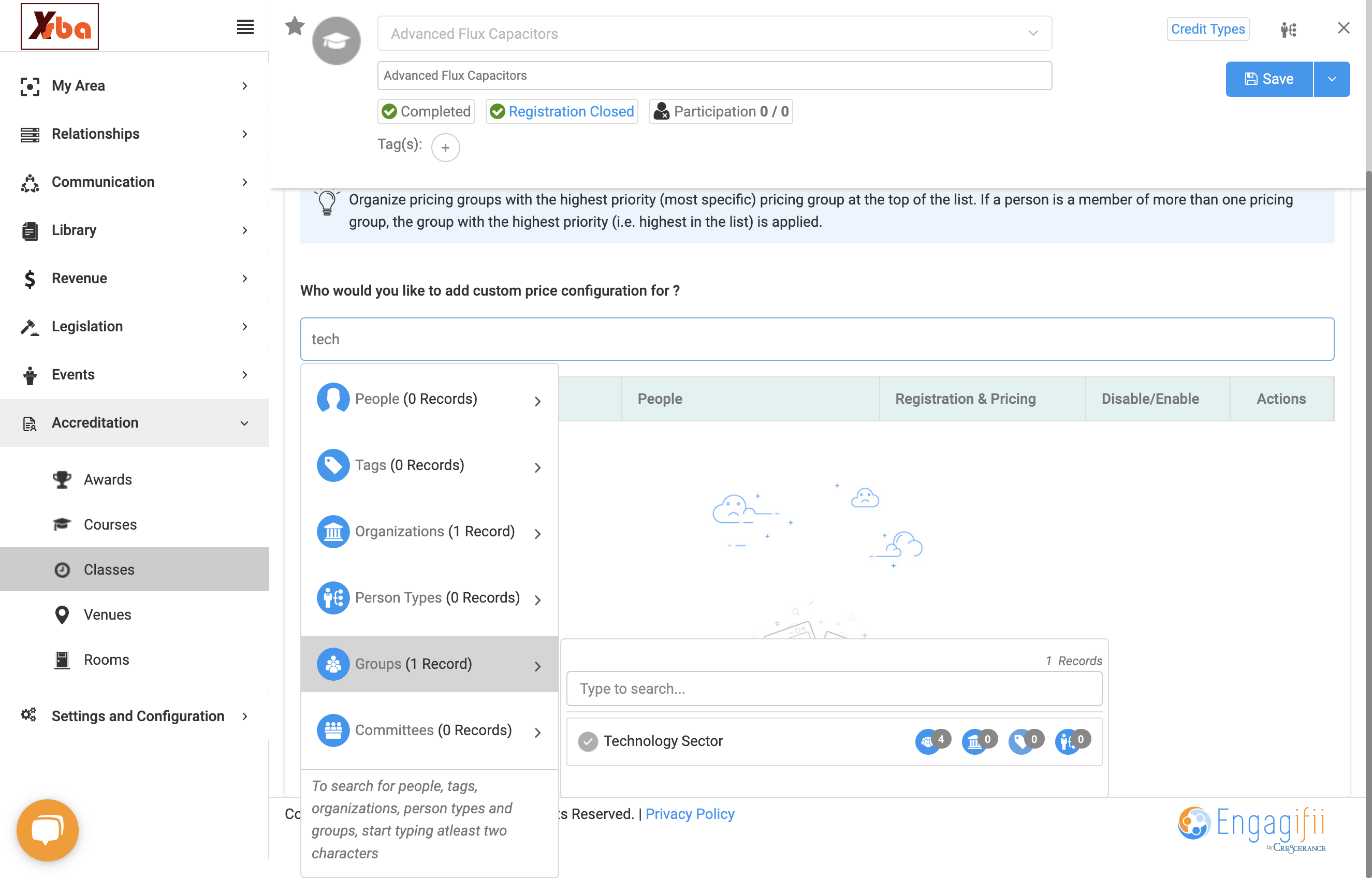1372x878 pixels.
Task: Click the Tags category icon
Action: (x=333, y=465)
